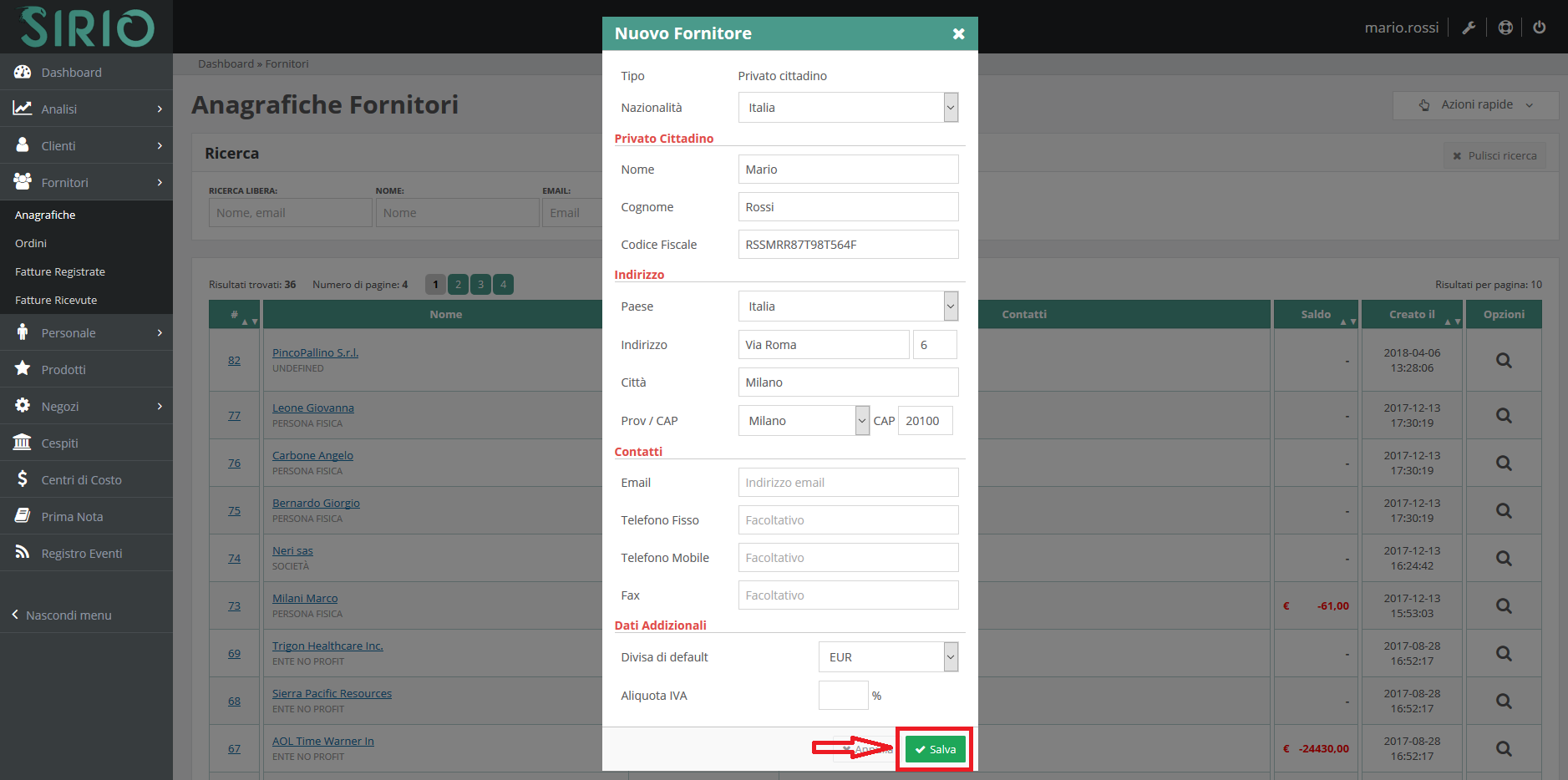1568x780 pixels.
Task: Click magnifier icon for PincoPallino S.r.l. row
Action: coord(1503,361)
